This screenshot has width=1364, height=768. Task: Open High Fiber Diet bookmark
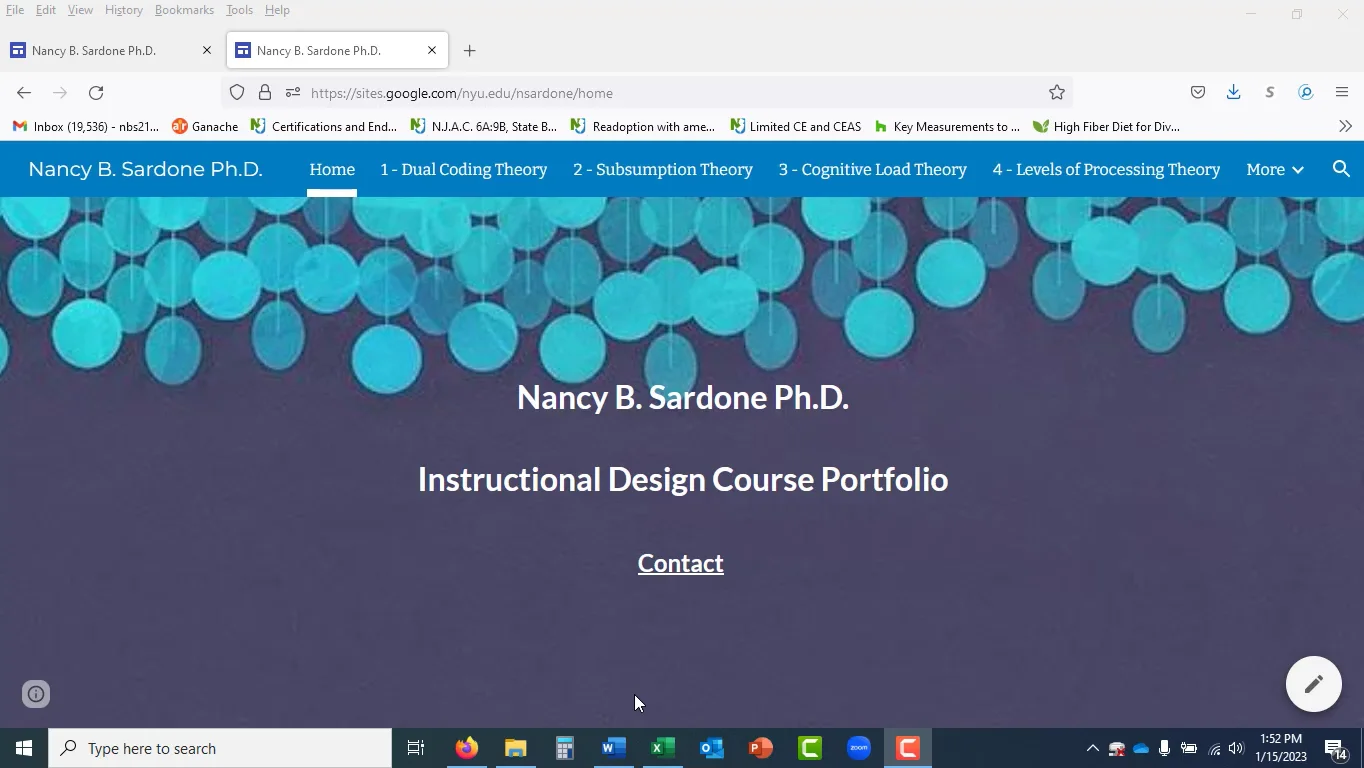point(1106,127)
